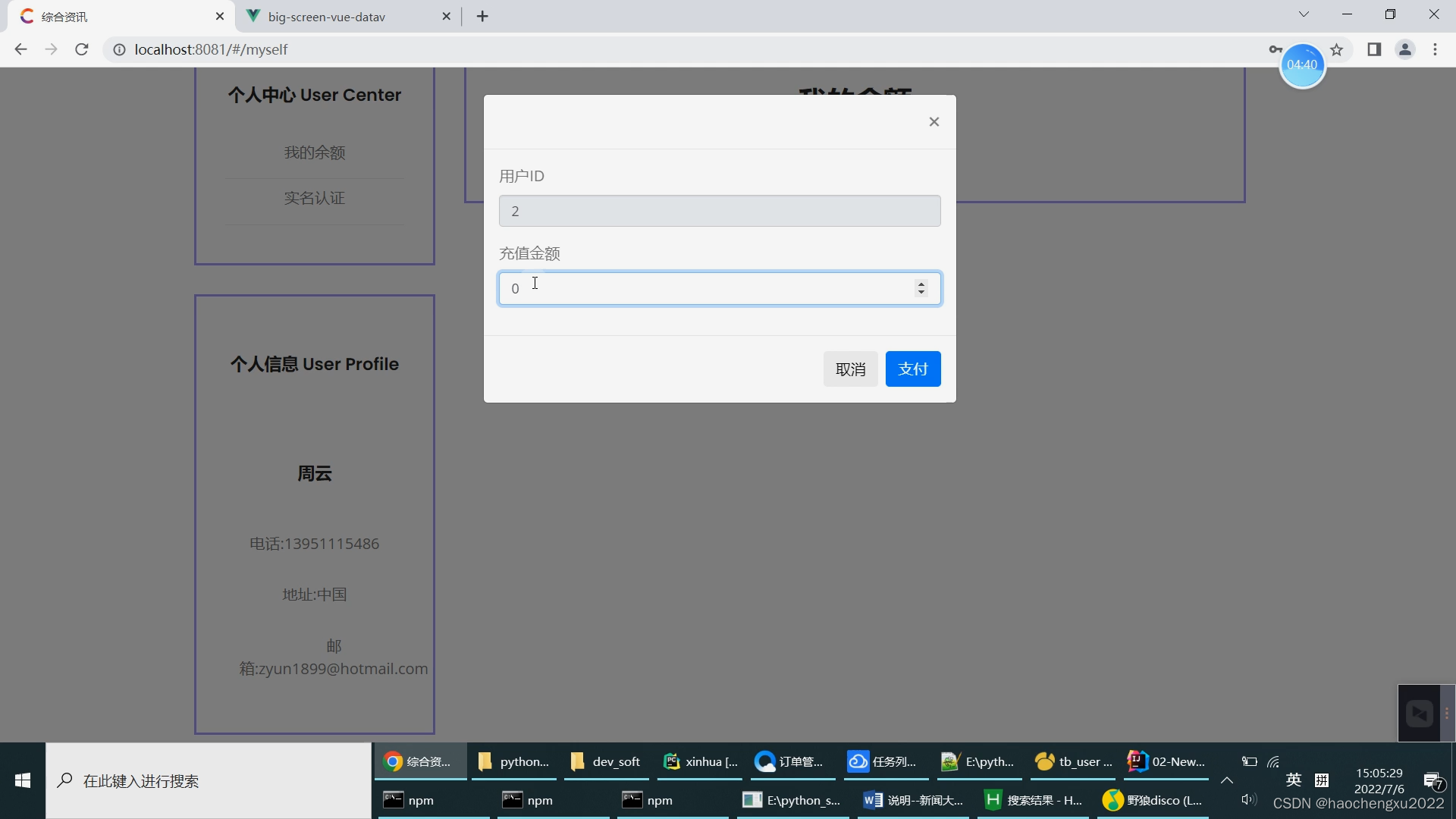Viewport: 1456px width, 819px height.
Task: Open the Windows notification center
Action: point(1433,781)
